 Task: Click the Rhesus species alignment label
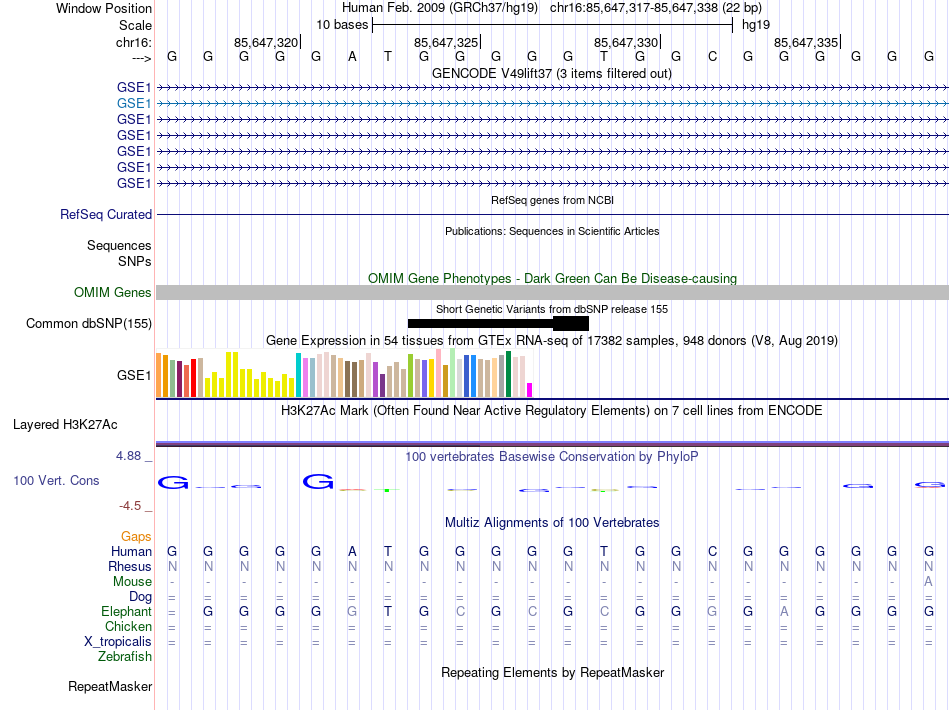[x=129, y=567]
